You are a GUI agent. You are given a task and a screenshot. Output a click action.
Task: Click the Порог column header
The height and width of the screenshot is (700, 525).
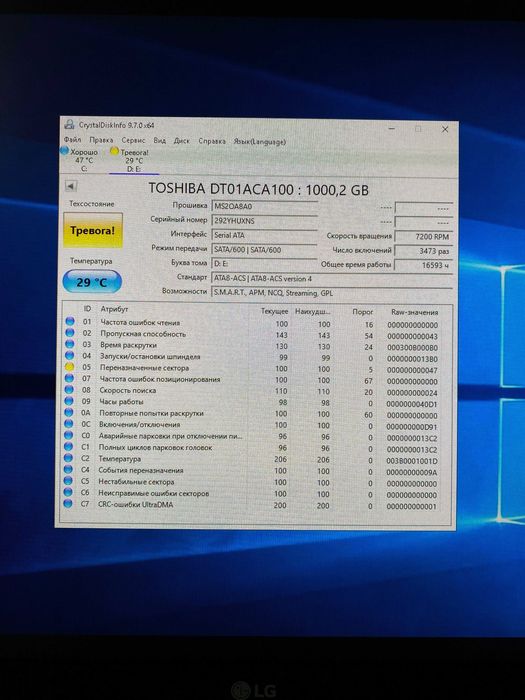pos(362,312)
